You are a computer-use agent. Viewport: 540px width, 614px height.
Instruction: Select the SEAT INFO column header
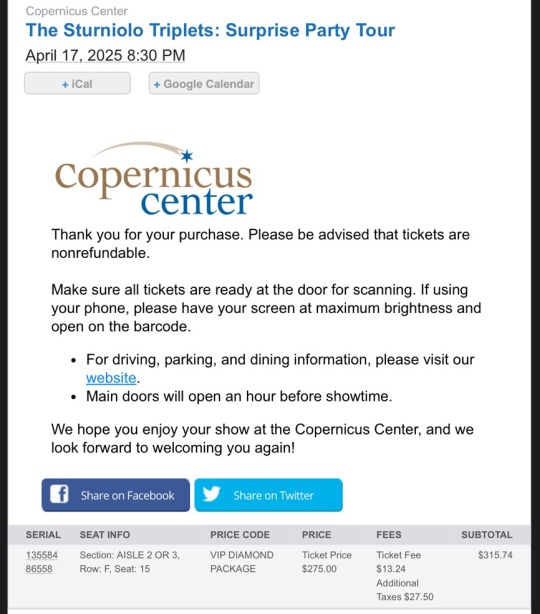pyautogui.click(x=105, y=535)
